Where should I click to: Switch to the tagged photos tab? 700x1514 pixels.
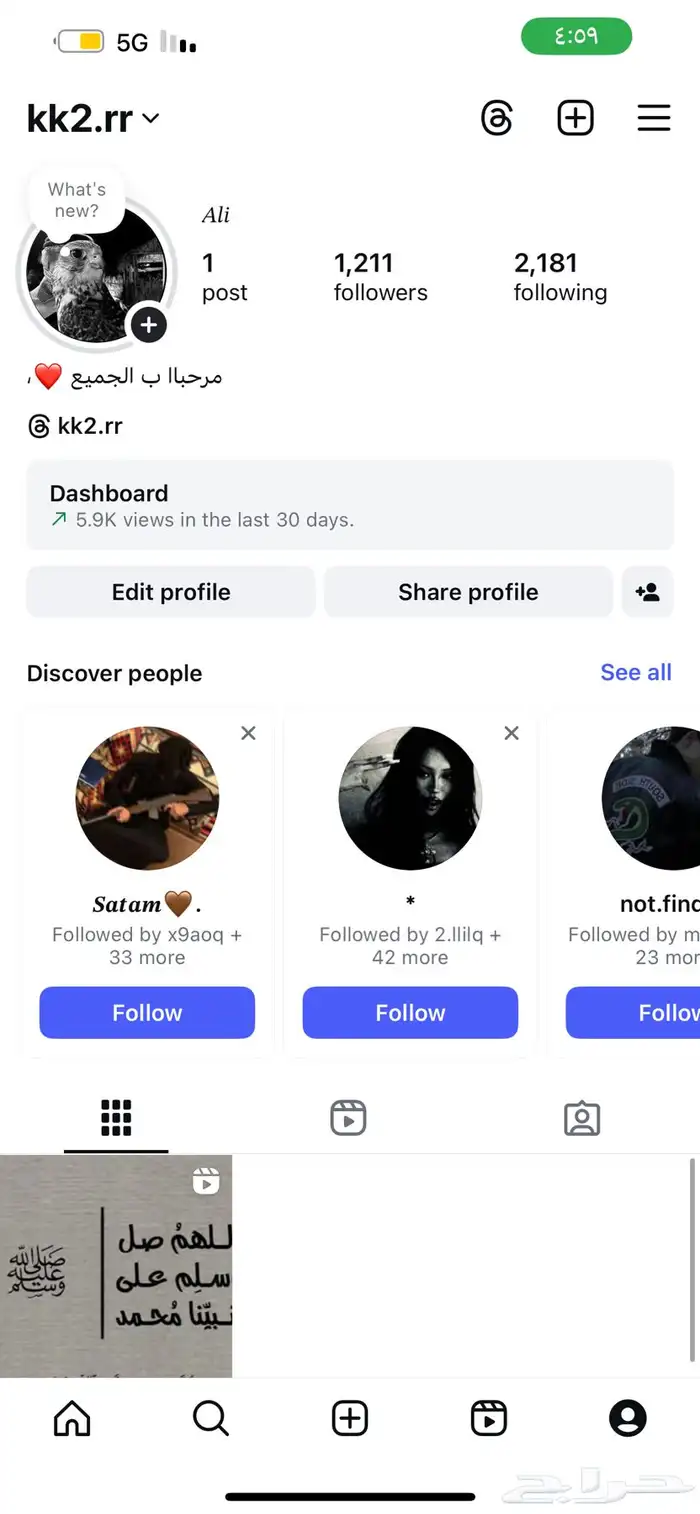point(581,1118)
